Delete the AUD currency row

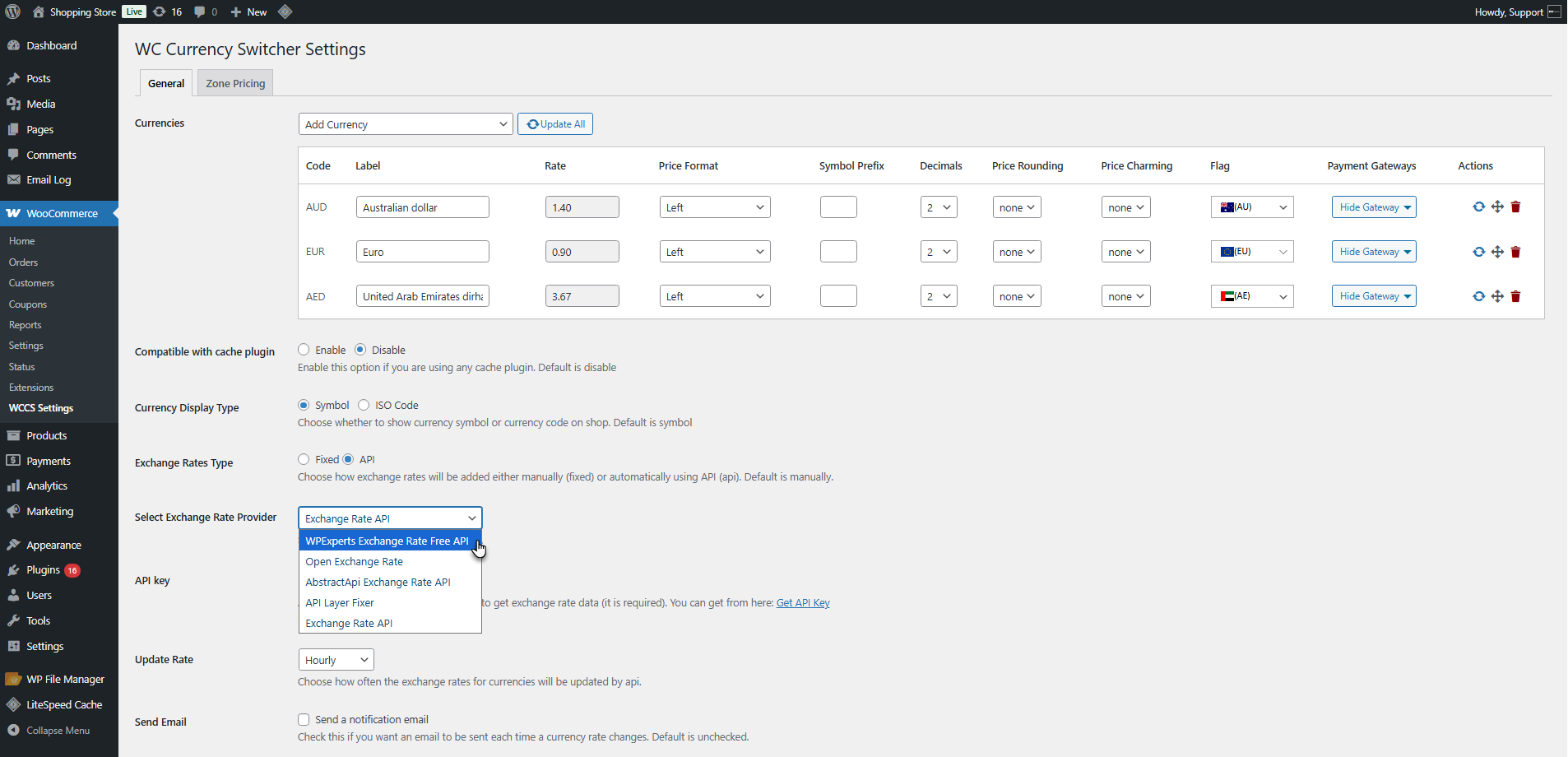pos(1515,207)
